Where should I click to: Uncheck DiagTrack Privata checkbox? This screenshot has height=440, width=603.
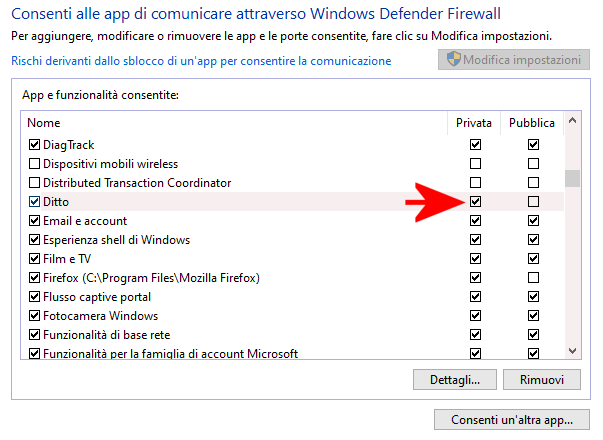(x=475, y=145)
